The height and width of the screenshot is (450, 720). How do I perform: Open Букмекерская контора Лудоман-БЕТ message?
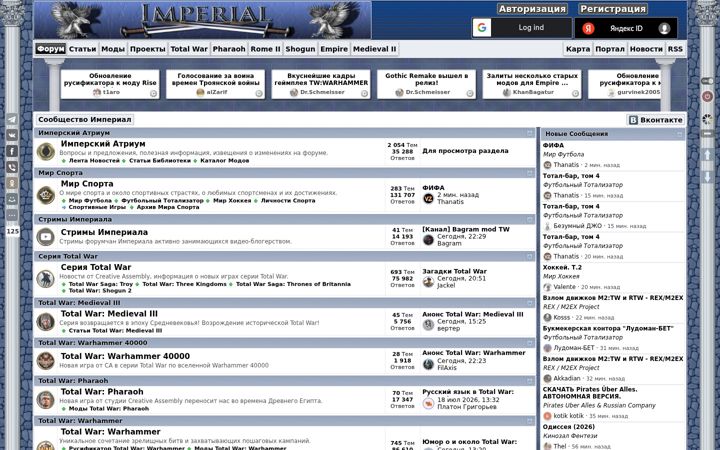point(608,328)
